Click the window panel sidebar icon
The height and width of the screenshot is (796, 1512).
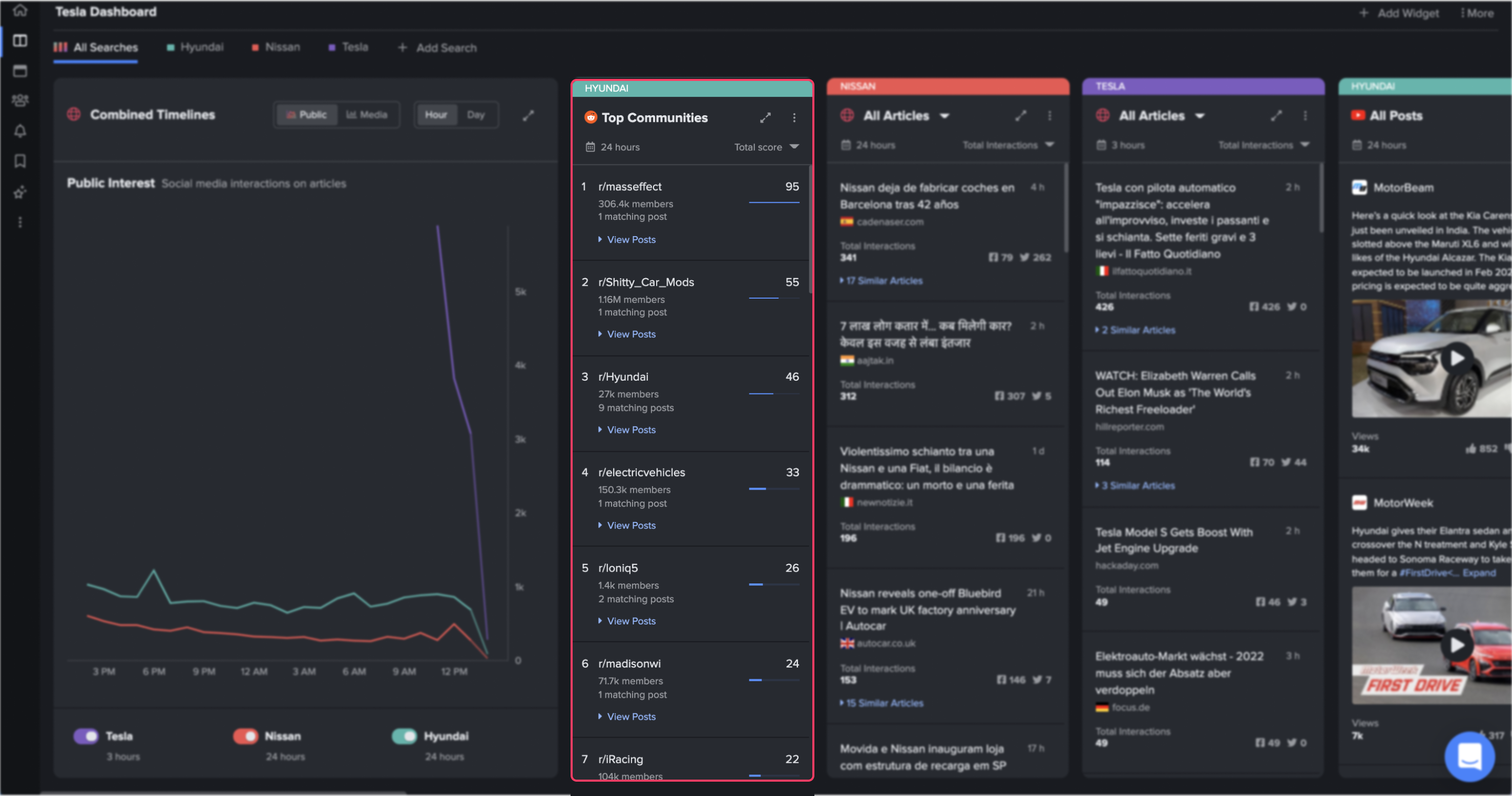tap(20, 71)
